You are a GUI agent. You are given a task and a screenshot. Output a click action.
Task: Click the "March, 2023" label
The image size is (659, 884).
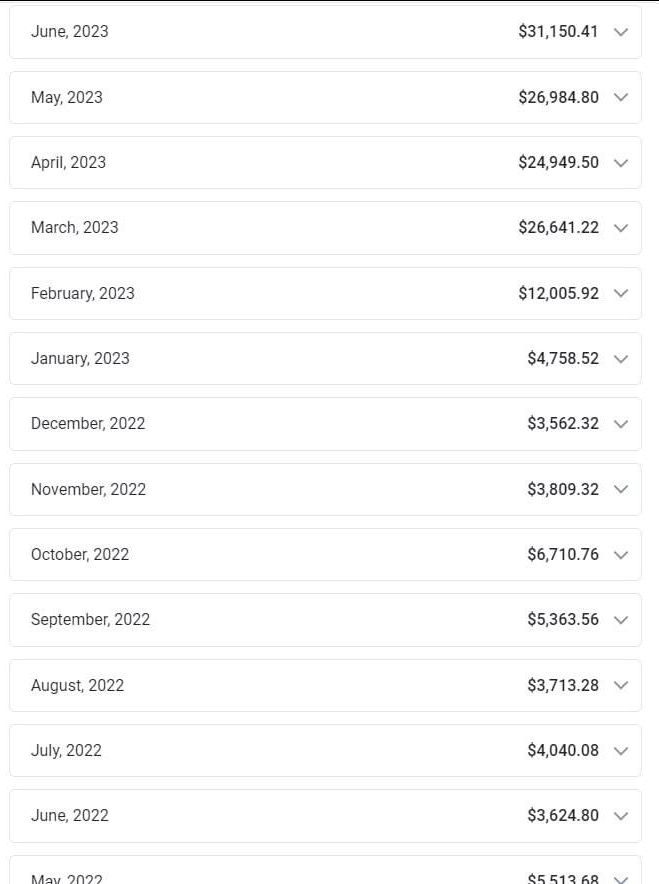tap(74, 227)
